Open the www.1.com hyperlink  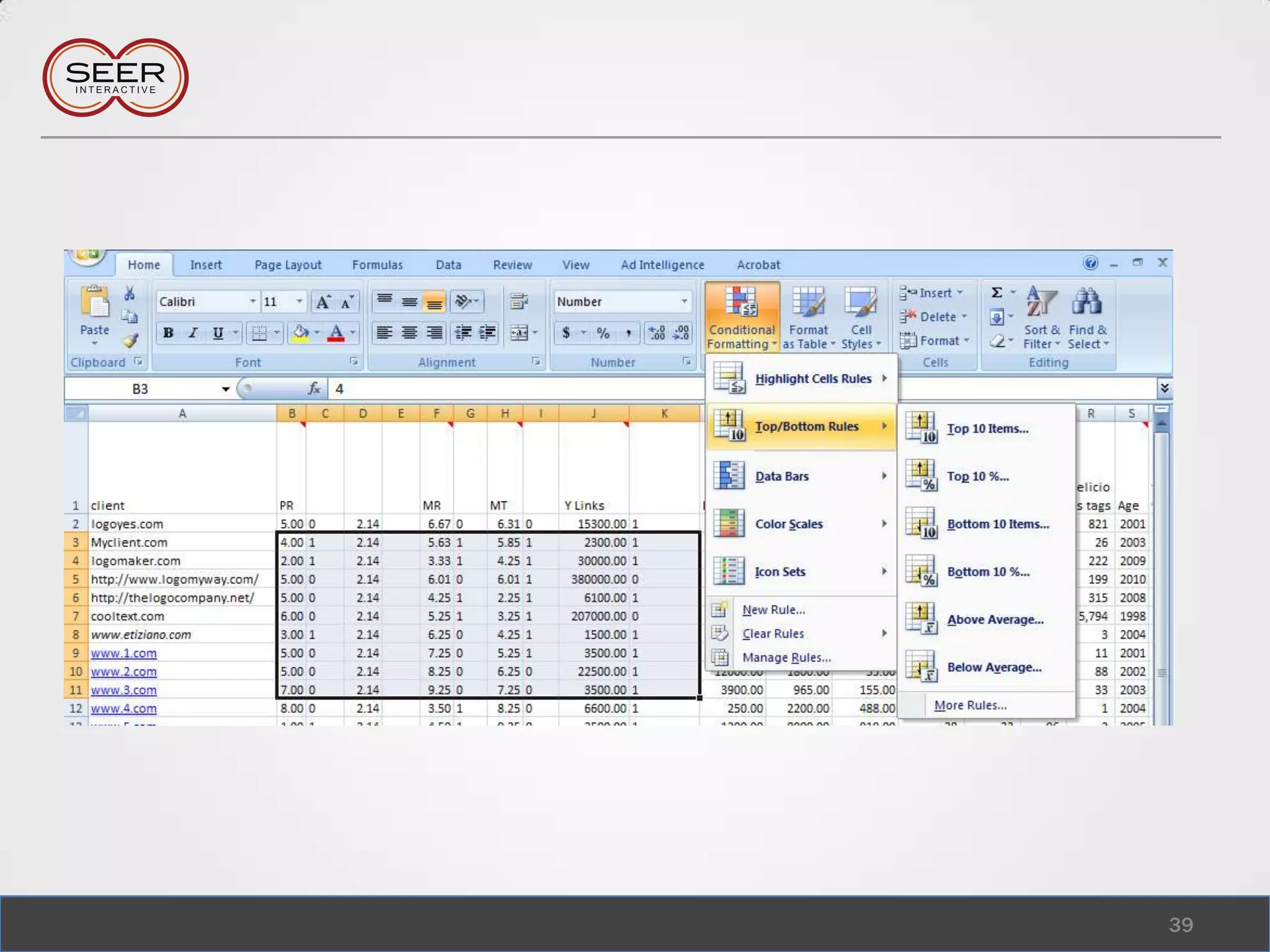(x=123, y=653)
